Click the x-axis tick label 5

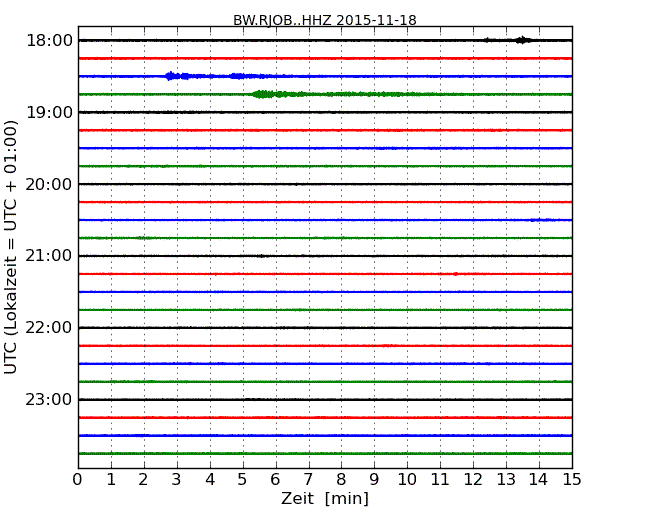click(x=243, y=480)
